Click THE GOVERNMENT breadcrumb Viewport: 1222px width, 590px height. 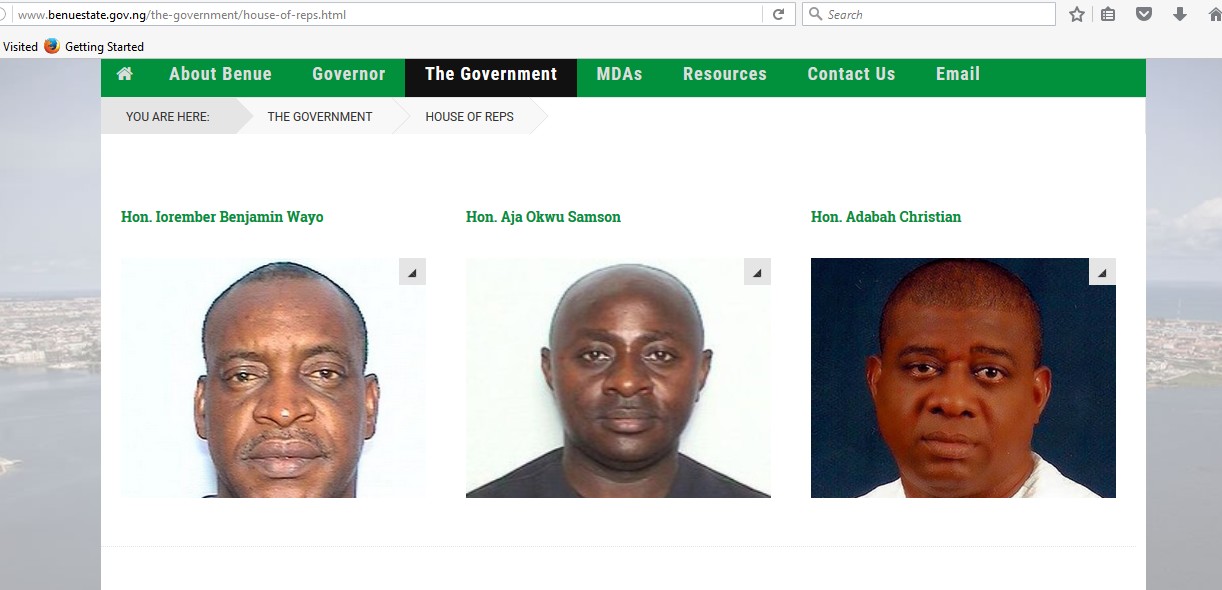(x=320, y=117)
